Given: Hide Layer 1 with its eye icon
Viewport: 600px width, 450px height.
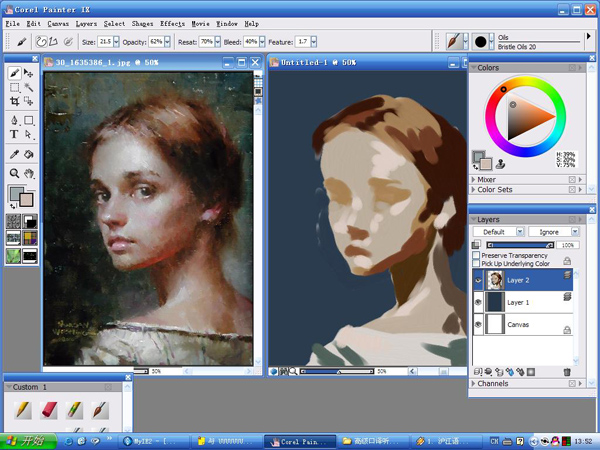Looking at the screenshot, I should coord(478,302).
